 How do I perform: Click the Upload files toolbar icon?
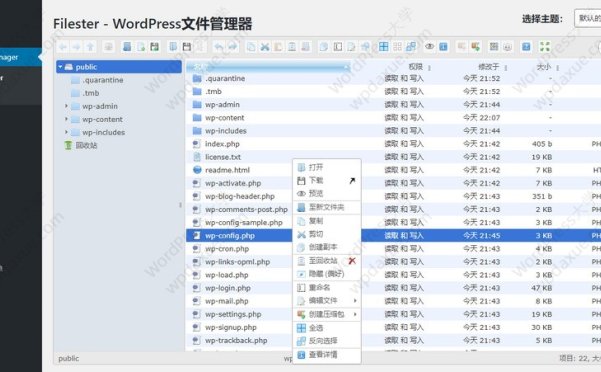pyautogui.click(x=154, y=47)
